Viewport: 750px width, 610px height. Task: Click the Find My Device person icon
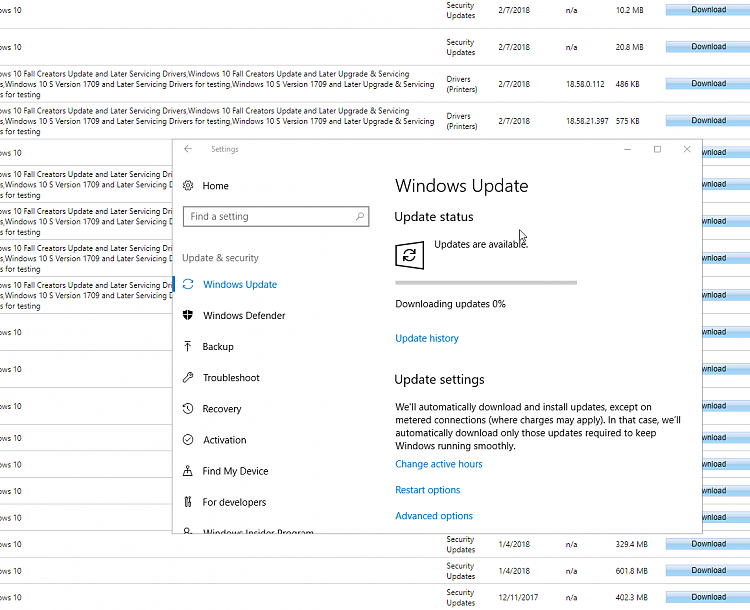tap(188, 470)
